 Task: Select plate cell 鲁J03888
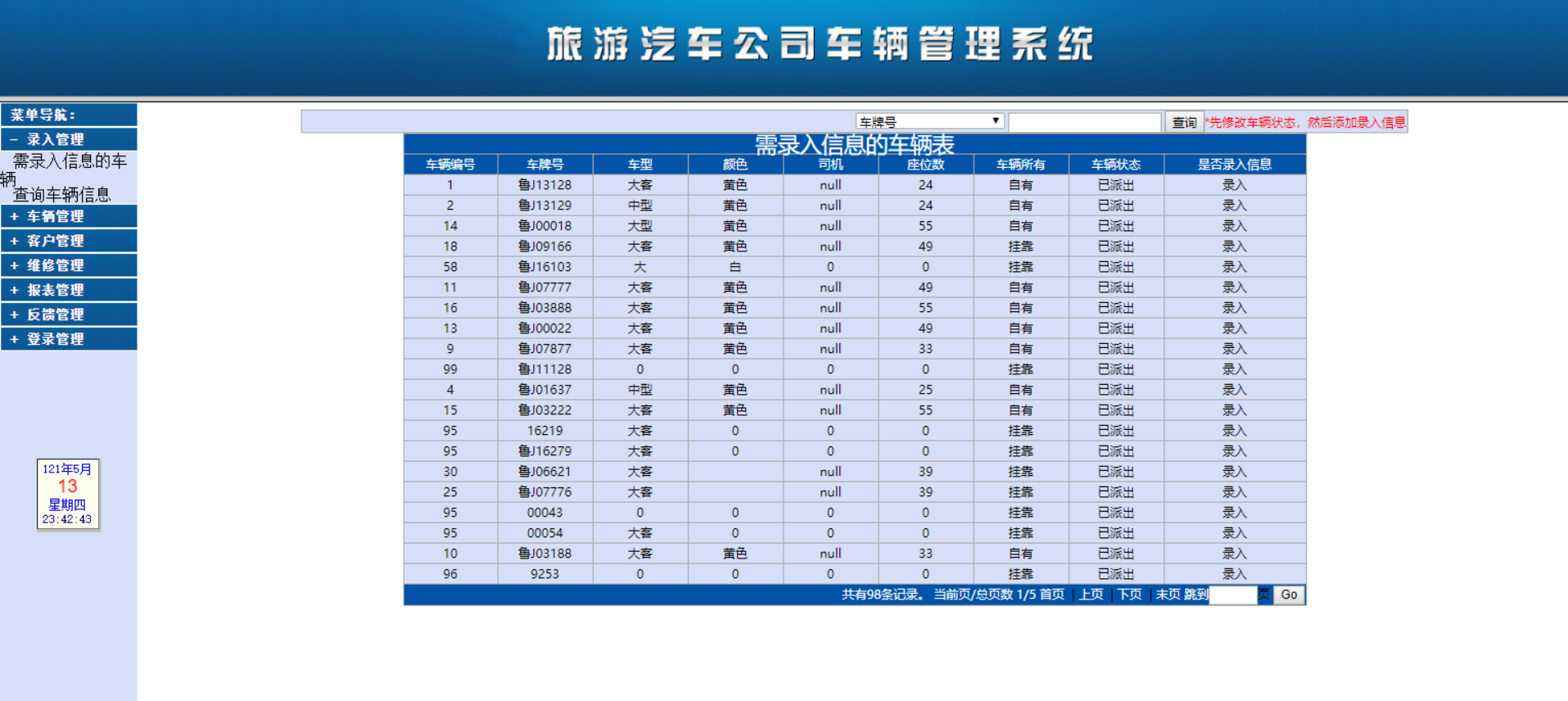click(545, 308)
